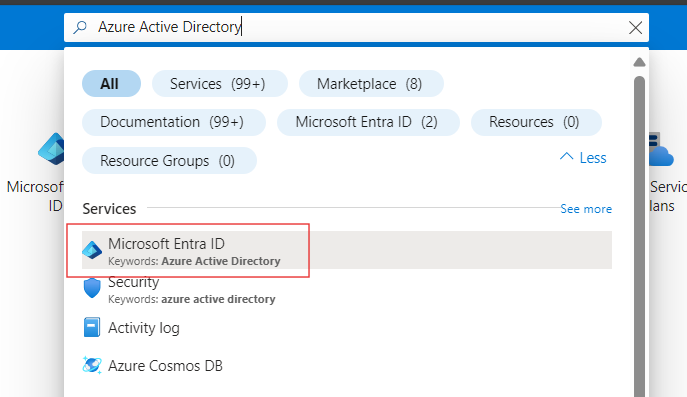Viewport: 687px width, 397px height.
Task: Filter results by Services (99+)
Action: (x=220, y=84)
